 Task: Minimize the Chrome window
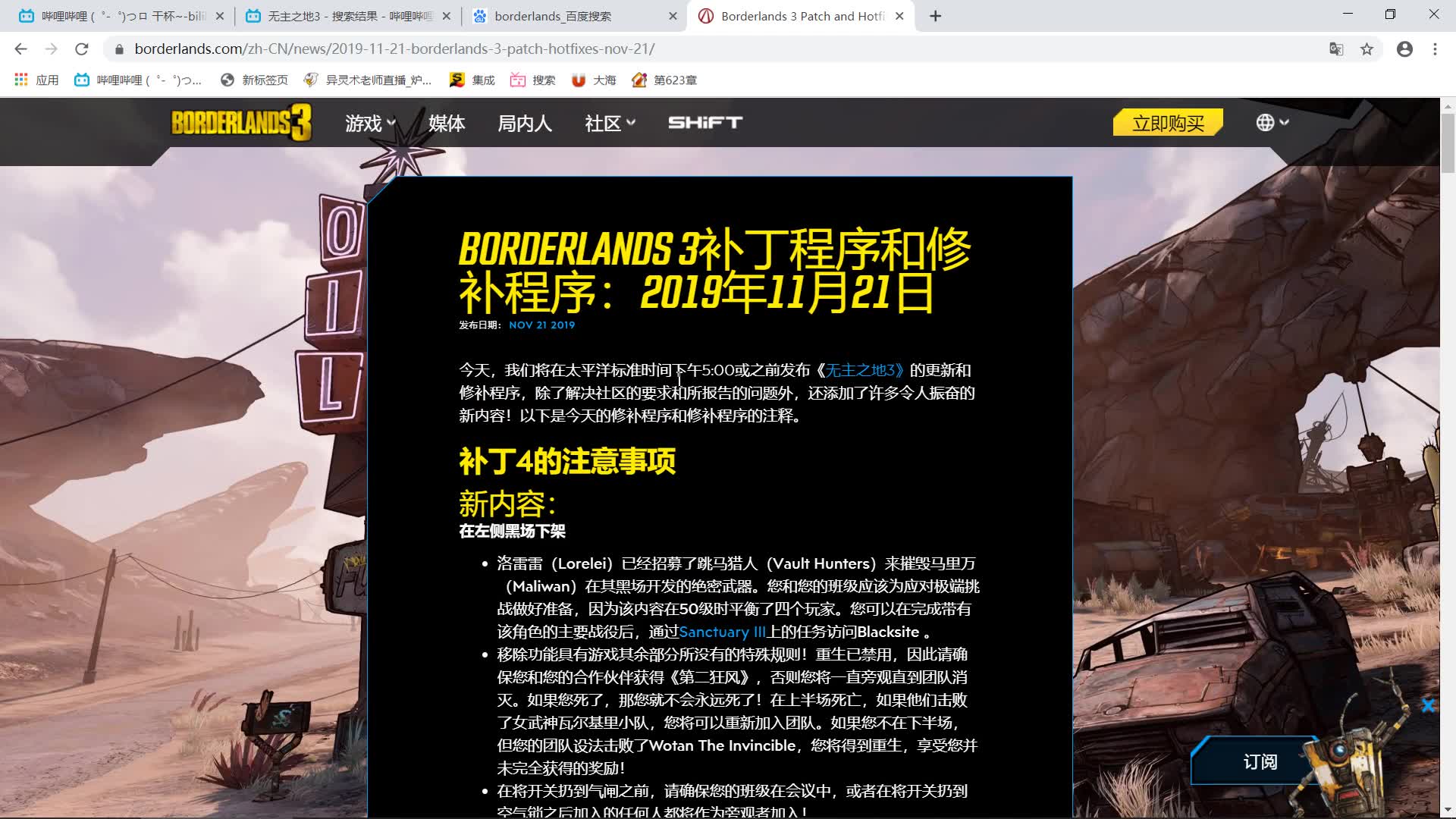(1348, 14)
